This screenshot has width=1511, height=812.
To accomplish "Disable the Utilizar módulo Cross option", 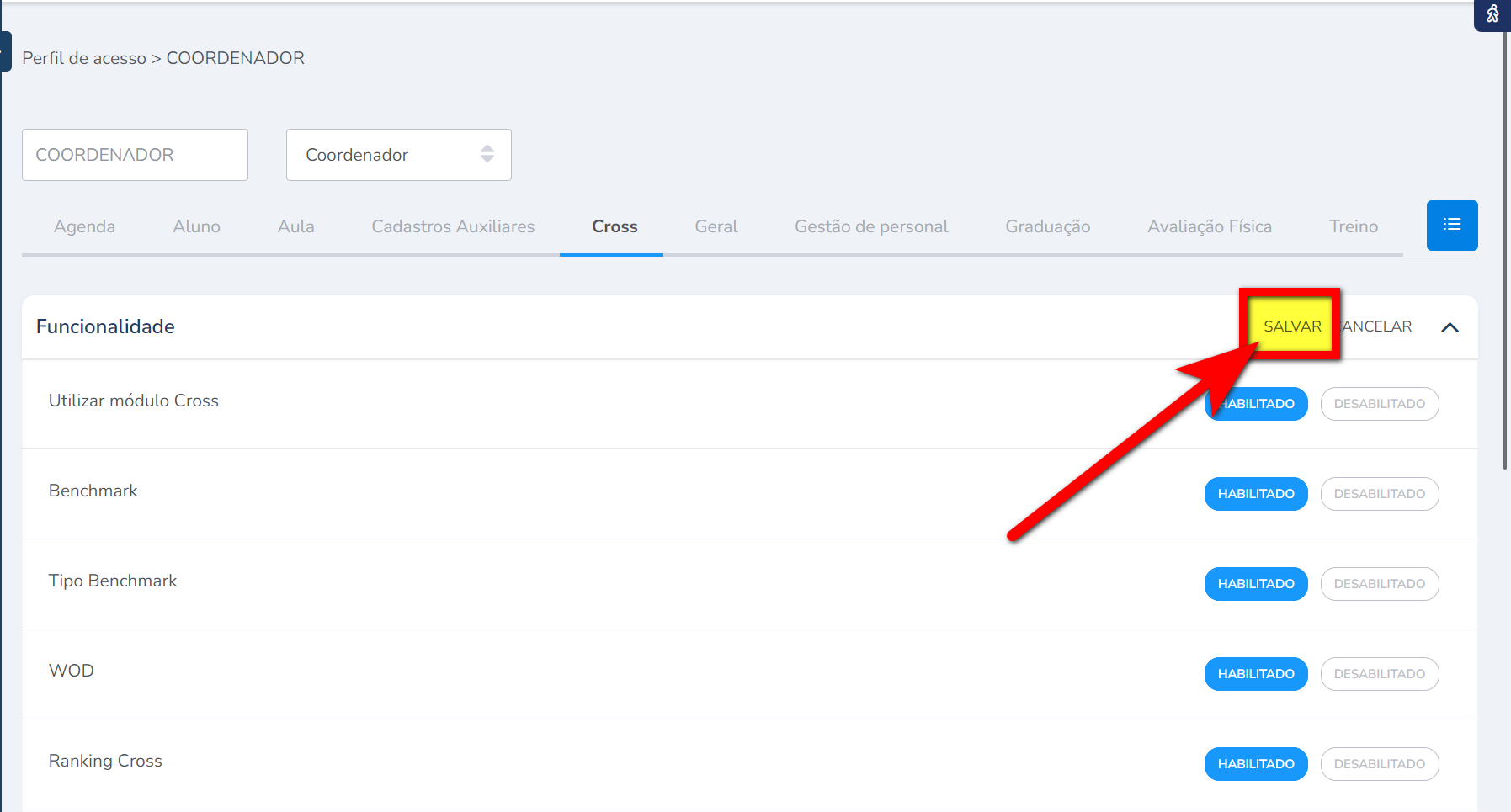I will pyautogui.click(x=1379, y=404).
